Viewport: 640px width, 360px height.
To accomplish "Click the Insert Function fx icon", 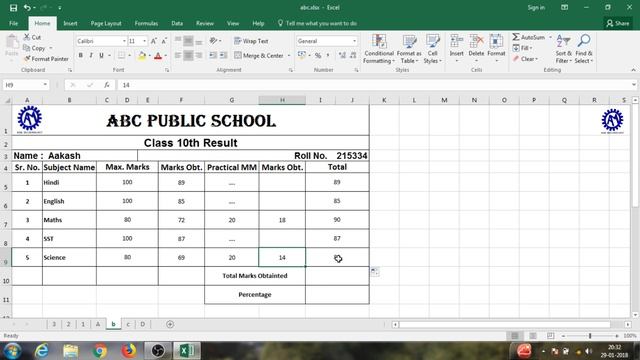I will coord(107,85).
